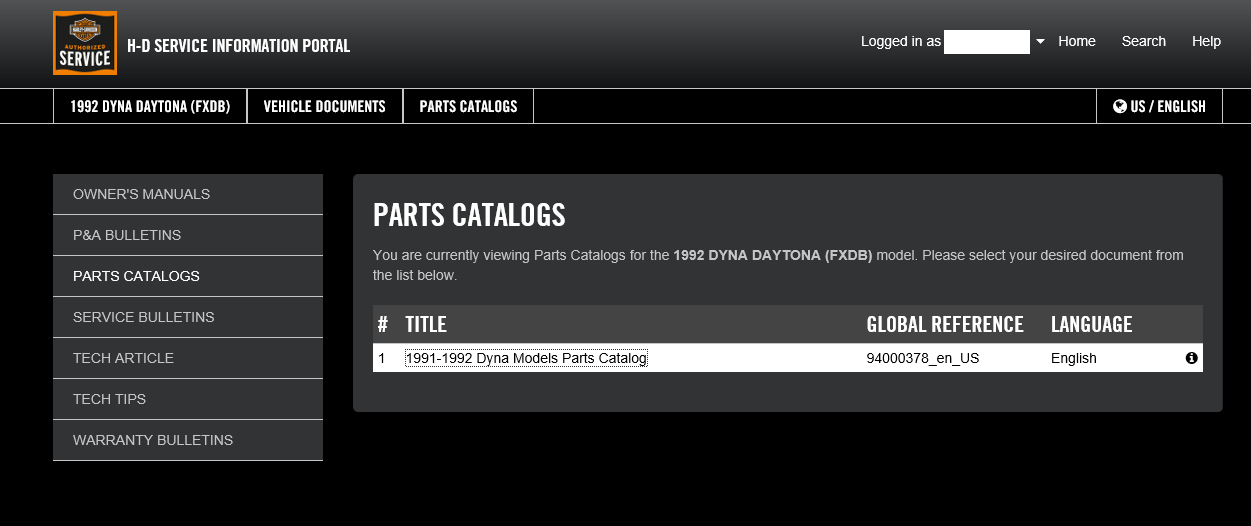Go to Home in top navigation

click(x=1077, y=41)
